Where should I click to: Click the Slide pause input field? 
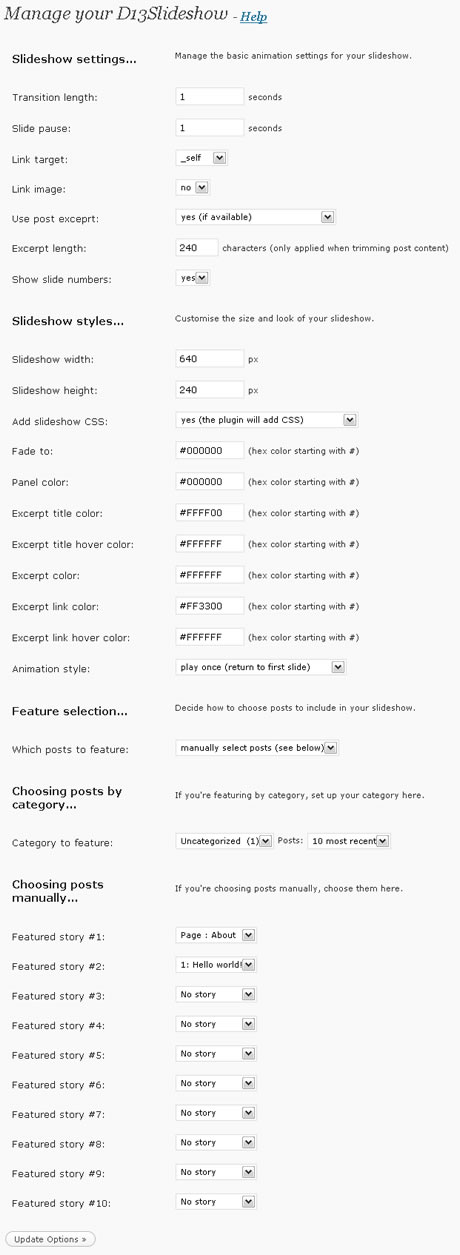210,128
